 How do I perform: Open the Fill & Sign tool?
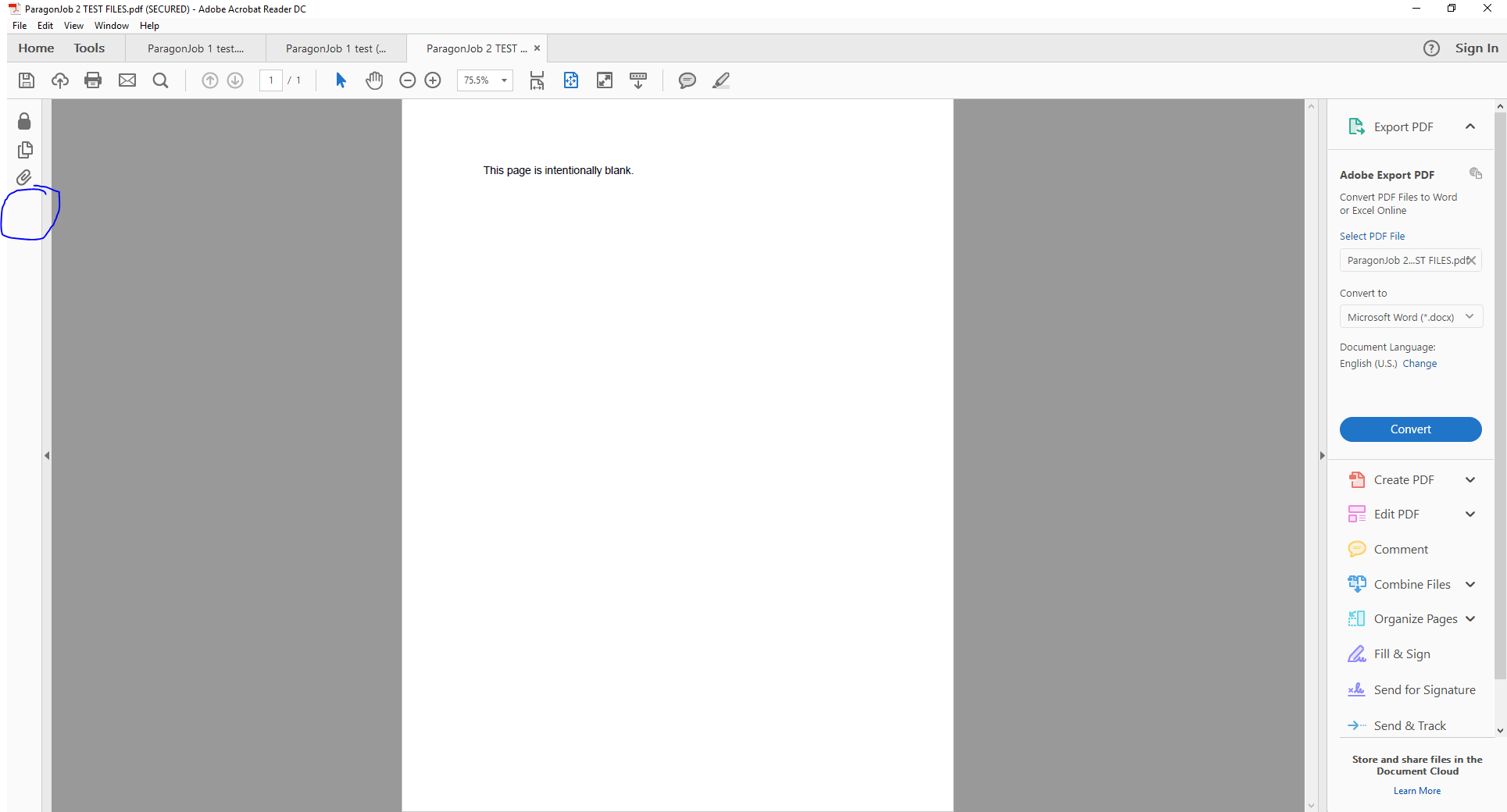click(1402, 654)
